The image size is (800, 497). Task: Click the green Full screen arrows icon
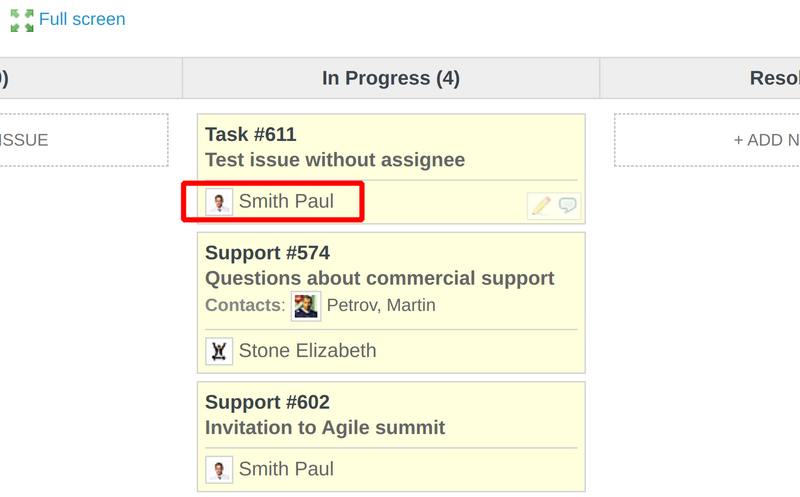[x=22, y=20]
